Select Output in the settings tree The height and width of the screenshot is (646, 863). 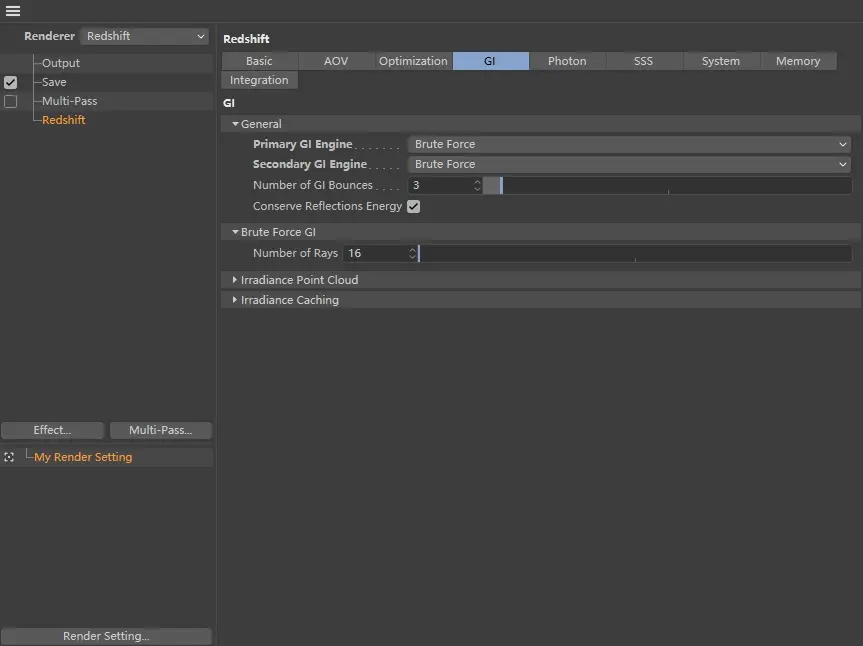click(59, 62)
